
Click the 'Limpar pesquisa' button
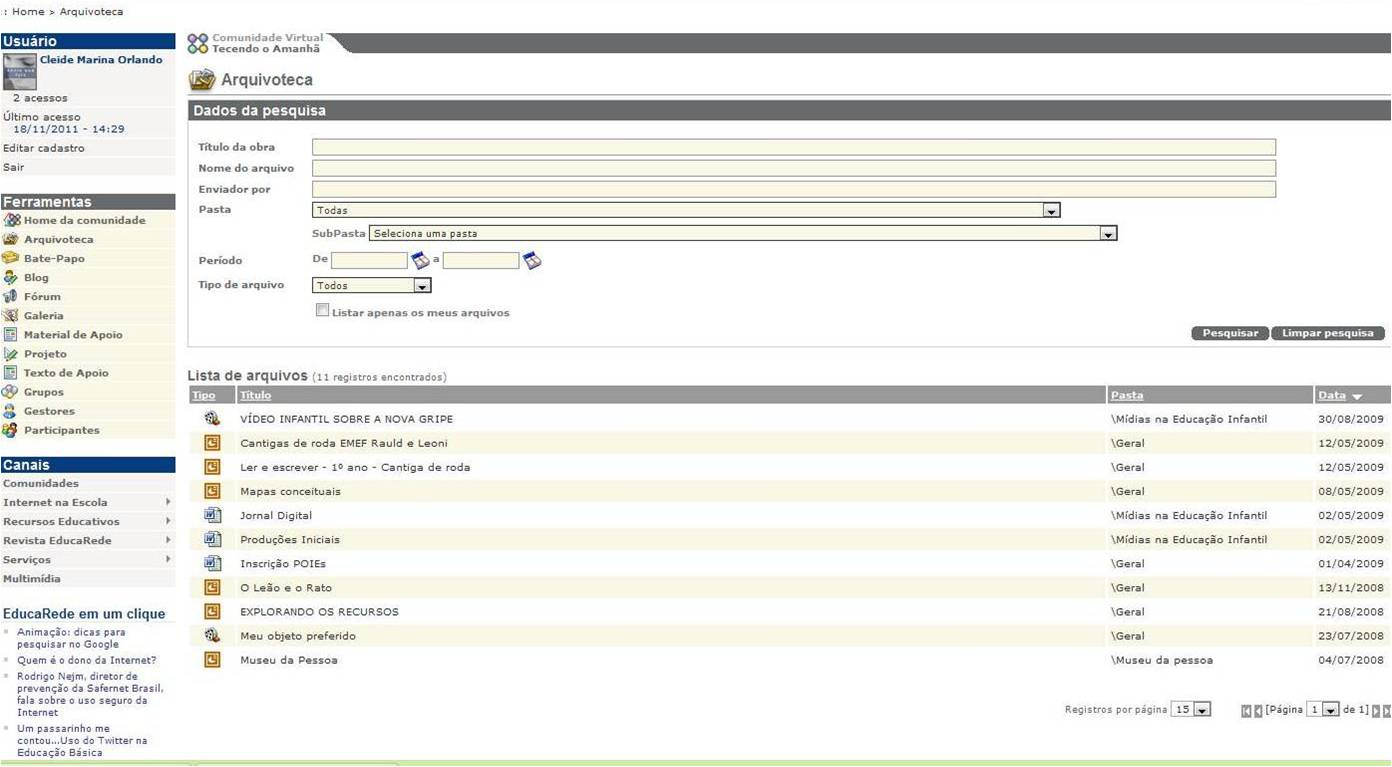tap(1327, 333)
